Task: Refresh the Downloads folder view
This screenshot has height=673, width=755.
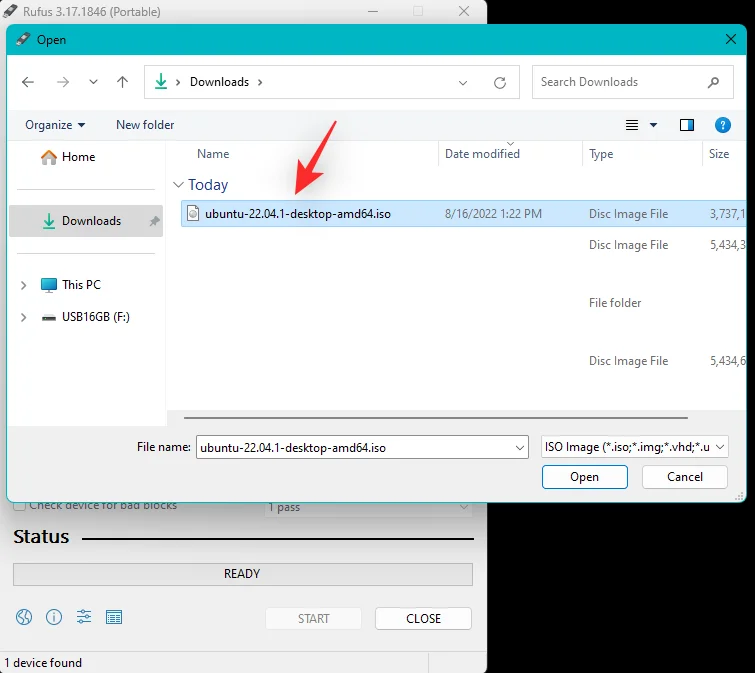Action: (500, 82)
